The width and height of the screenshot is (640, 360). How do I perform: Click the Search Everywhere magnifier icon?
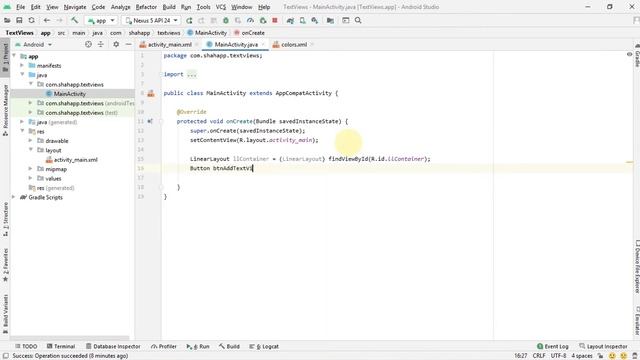point(358,20)
